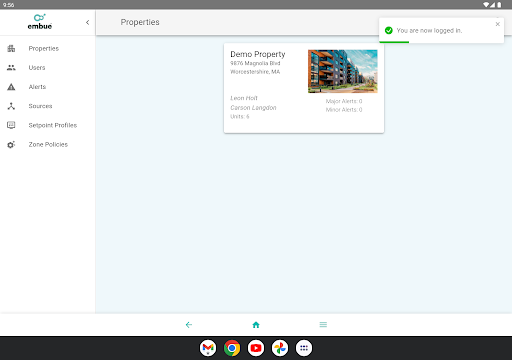512x360 pixels.
Task: Click the green checkmark success icon
Action: pos(389,31)
